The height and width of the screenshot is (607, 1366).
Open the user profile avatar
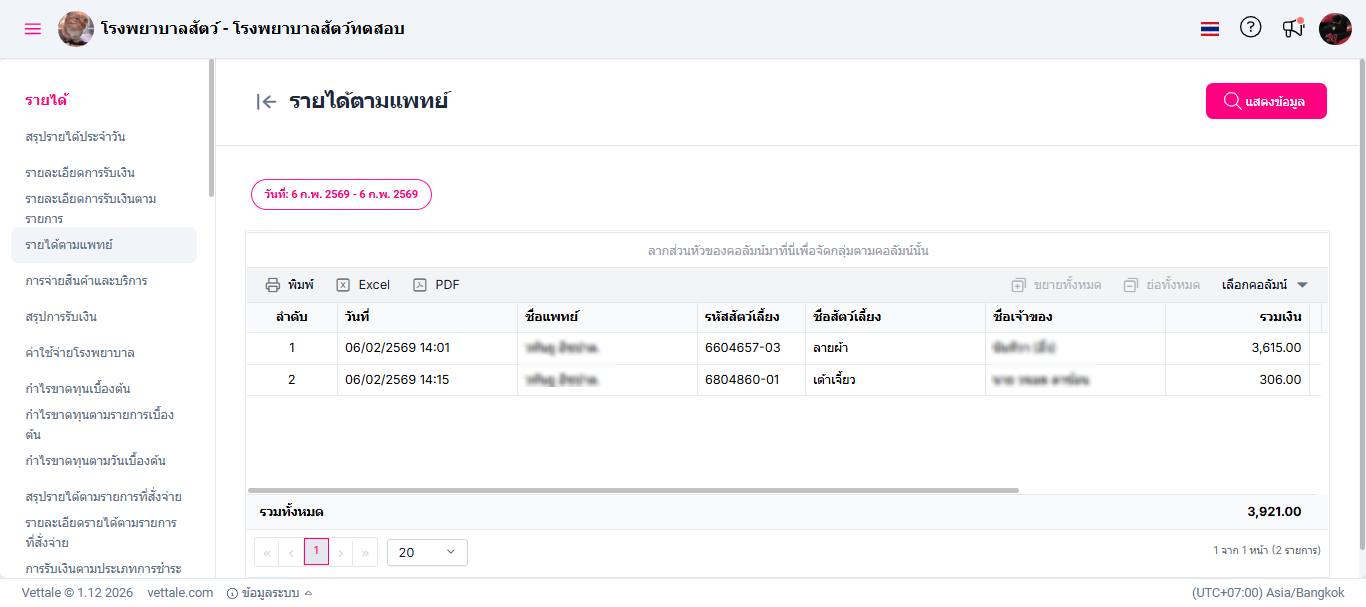coord(1335,29)
